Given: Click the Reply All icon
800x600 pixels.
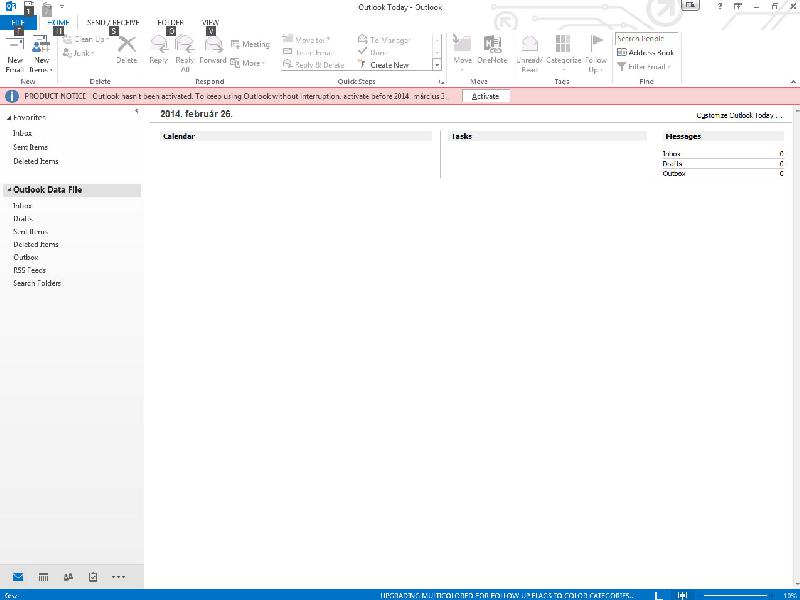Looking at the screenshot, I should click(x=185, y=44).
